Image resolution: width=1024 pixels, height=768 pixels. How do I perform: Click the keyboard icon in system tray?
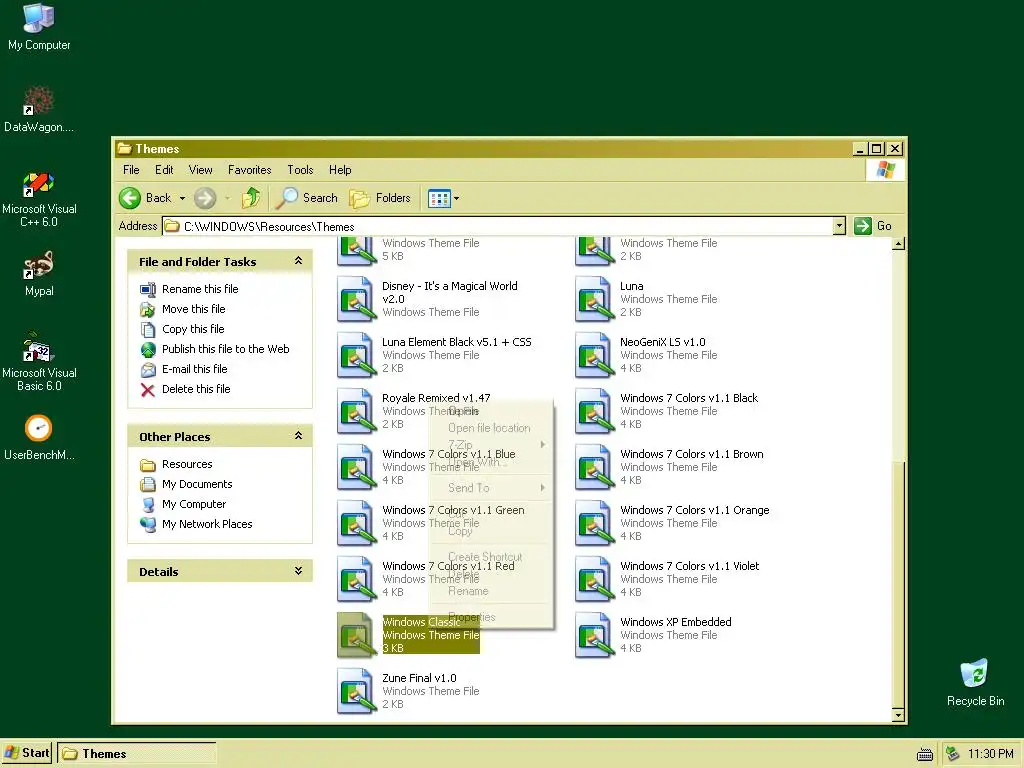click(925, 754)
